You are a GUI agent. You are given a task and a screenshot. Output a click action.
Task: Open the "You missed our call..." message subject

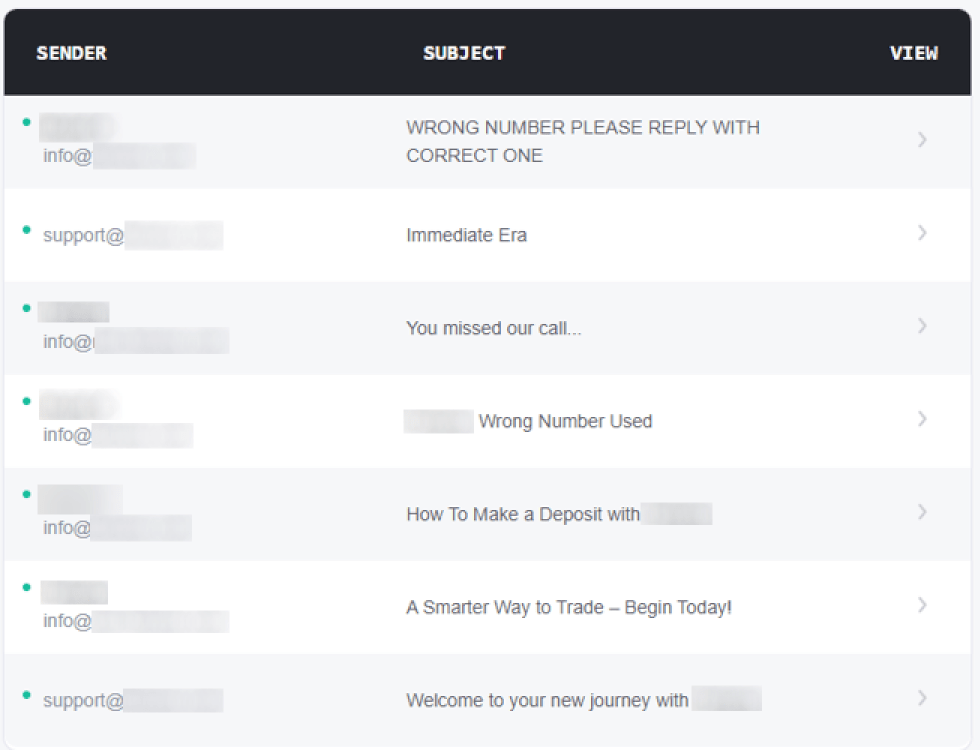(493, 328)
